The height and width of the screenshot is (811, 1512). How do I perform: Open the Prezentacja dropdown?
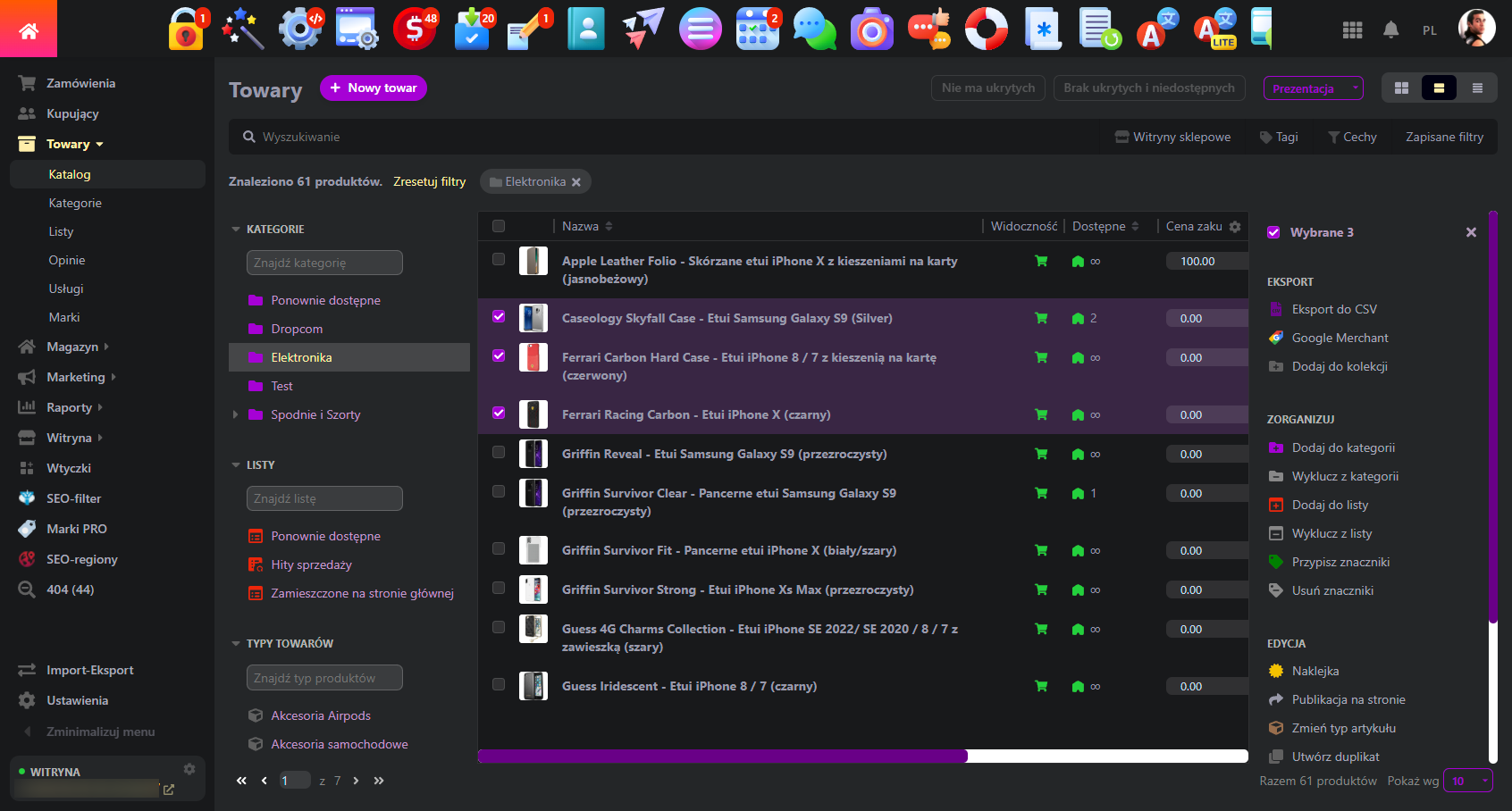pos(1313,88)
